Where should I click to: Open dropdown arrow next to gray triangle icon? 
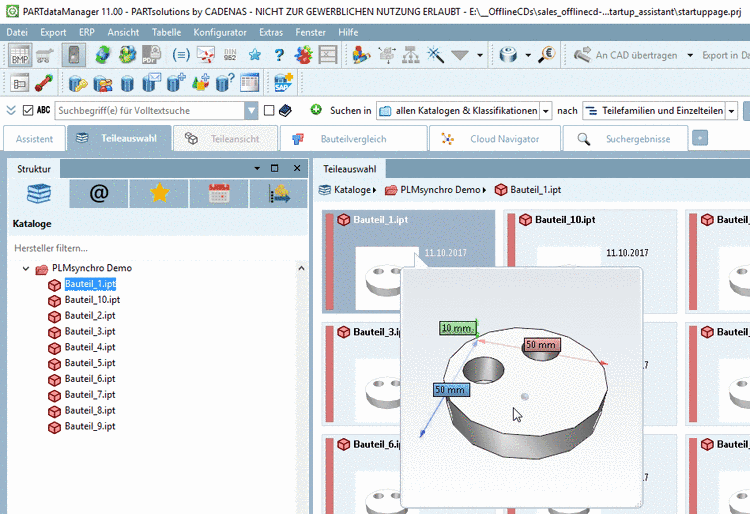click(480, 55)
